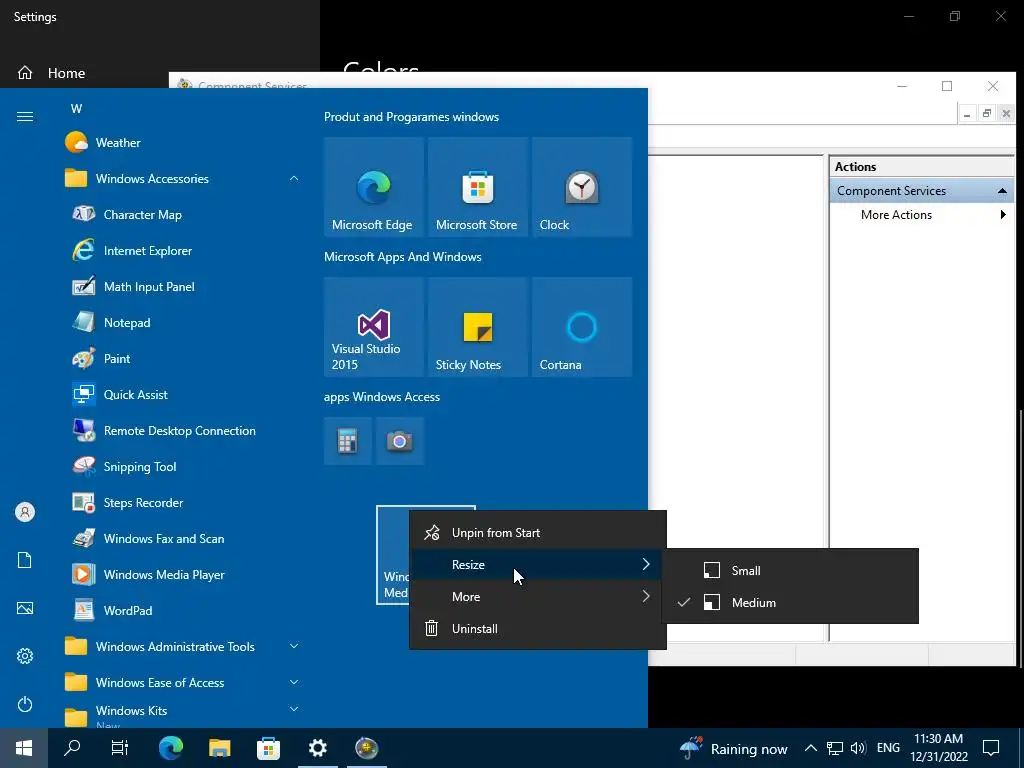Open Pictures from the Start sidebar
Image resolution: width=1024 pixels, height=768 pixels.
point(25,608)
